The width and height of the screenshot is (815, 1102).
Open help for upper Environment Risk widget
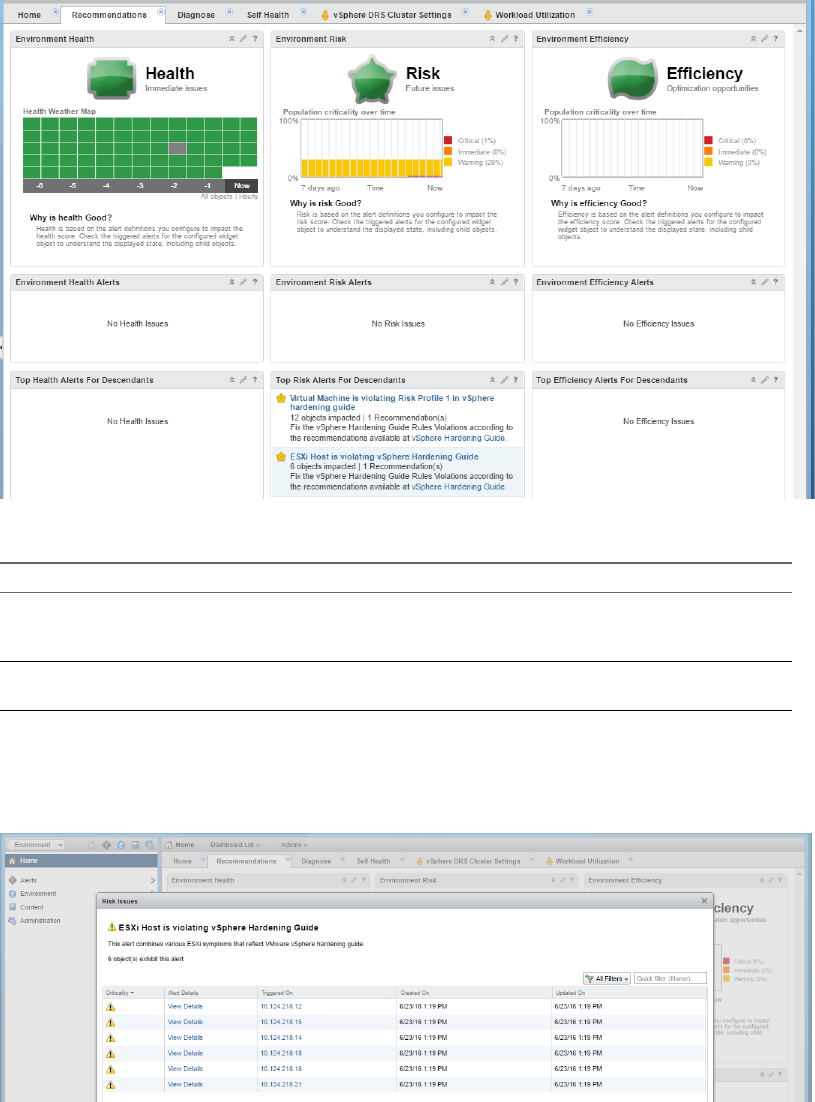click(516, 39)
